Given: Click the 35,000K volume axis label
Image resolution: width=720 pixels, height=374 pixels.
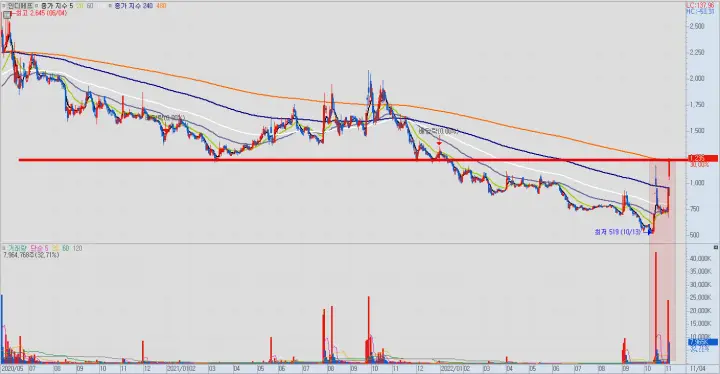Looking at the screenshot, I should (701, 272).
